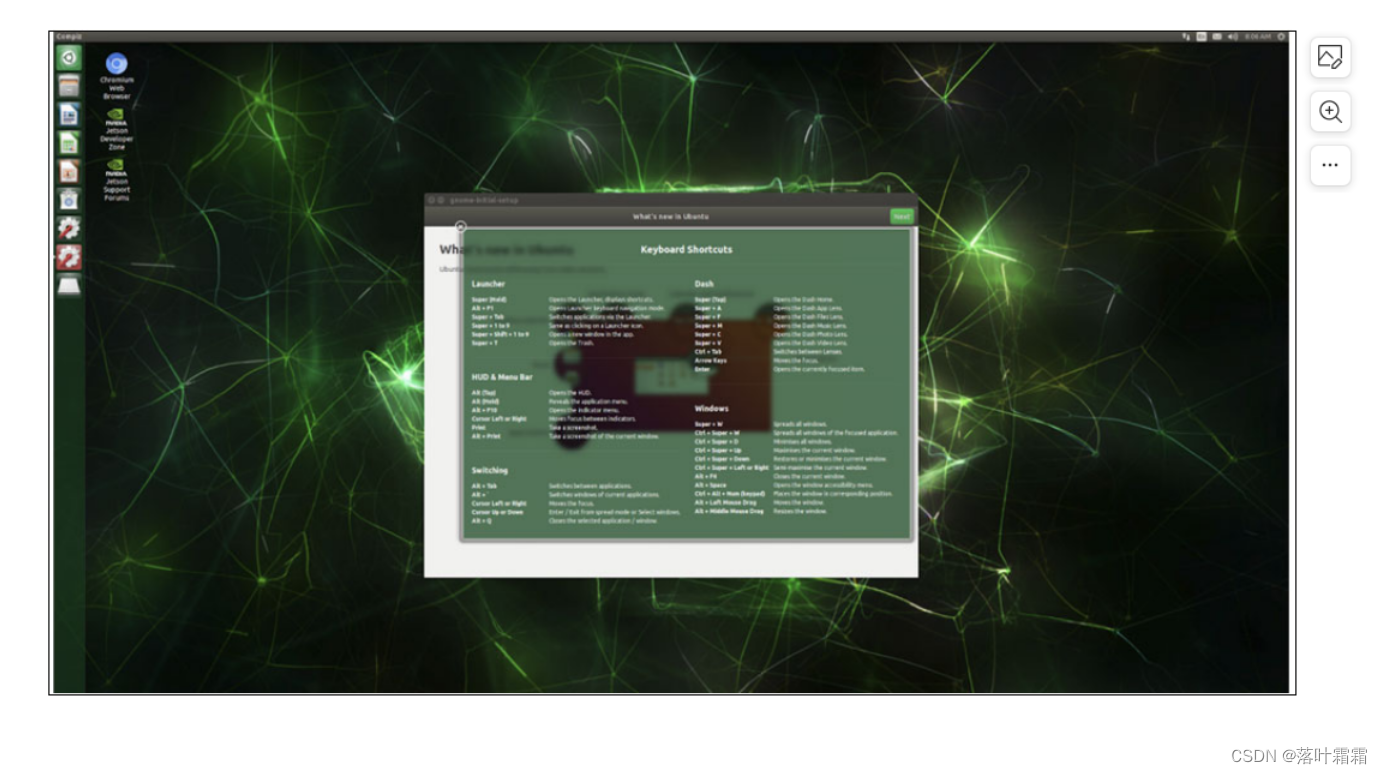The width and height of the screenshot is (1382, 774).
Task: Click the white drive icon in the launcher
Action: point(68,287)
